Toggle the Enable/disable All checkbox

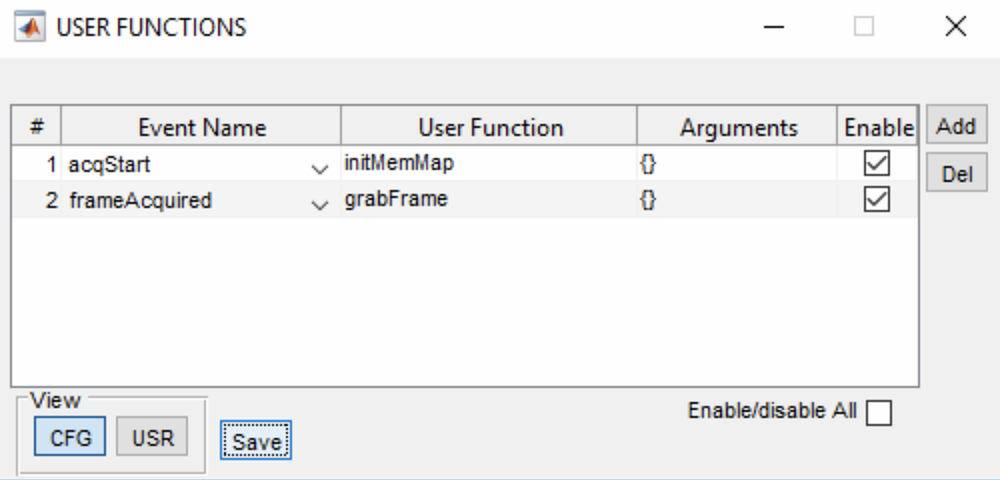click(x=879, y=412)
